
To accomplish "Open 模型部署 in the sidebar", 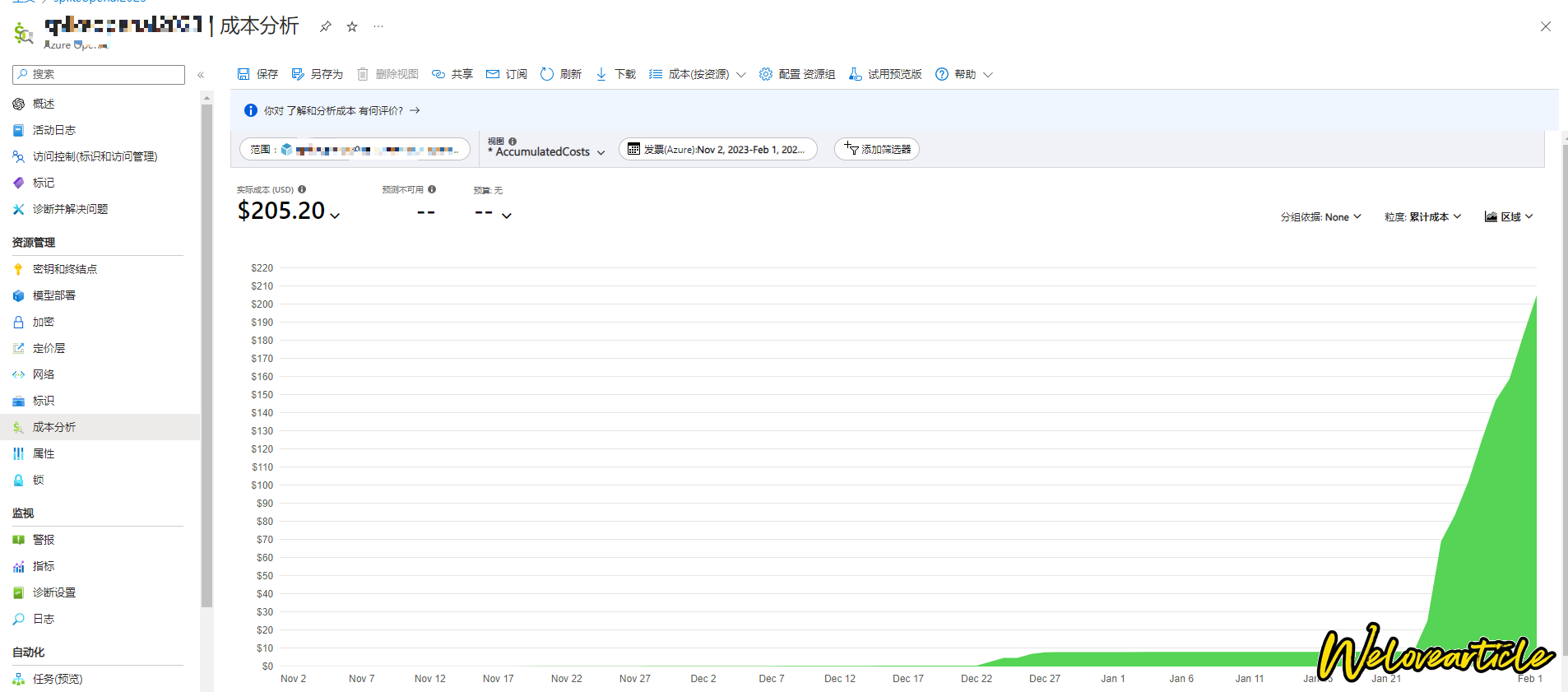I will (54, 295).
